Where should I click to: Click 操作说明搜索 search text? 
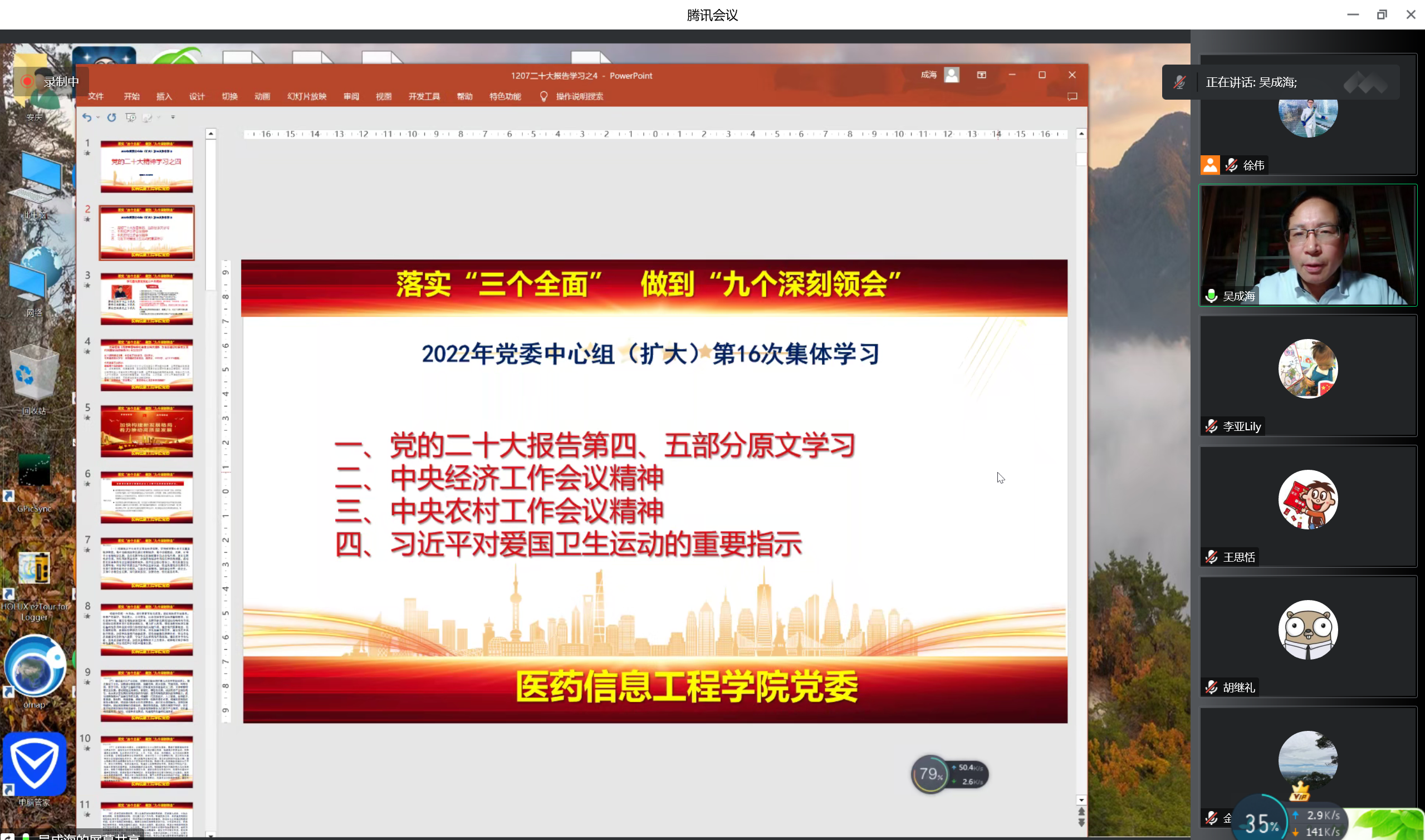(x=579, y=96)
